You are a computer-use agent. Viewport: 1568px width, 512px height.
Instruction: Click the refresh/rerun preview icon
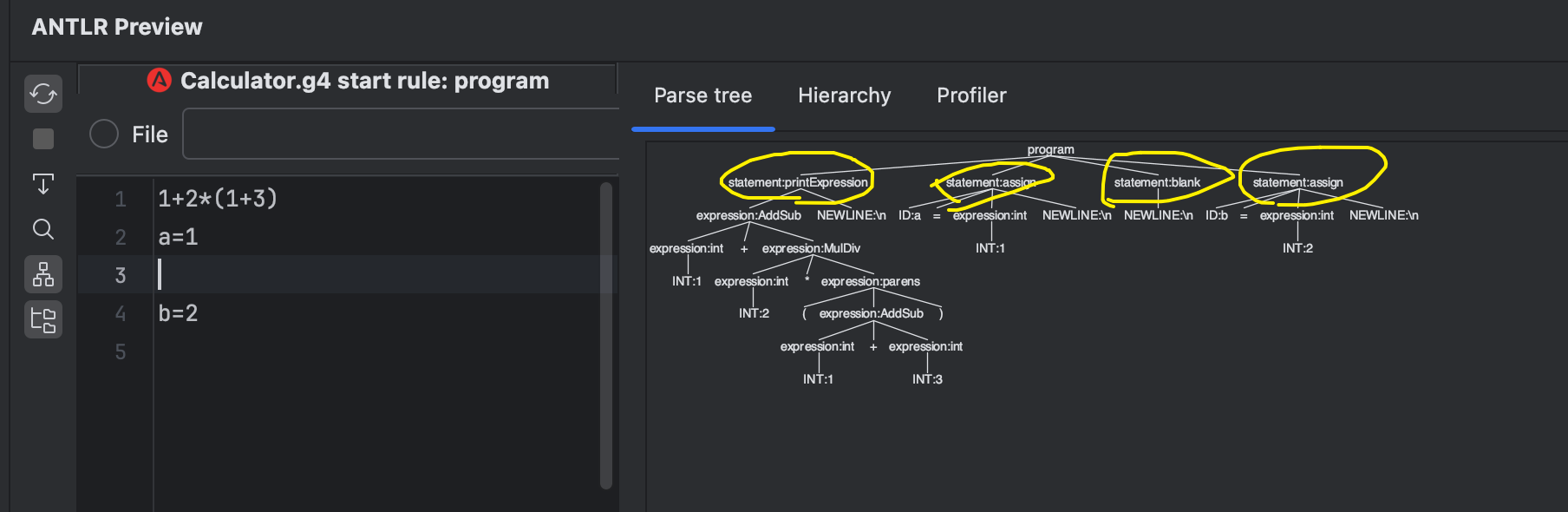point(43,94)
